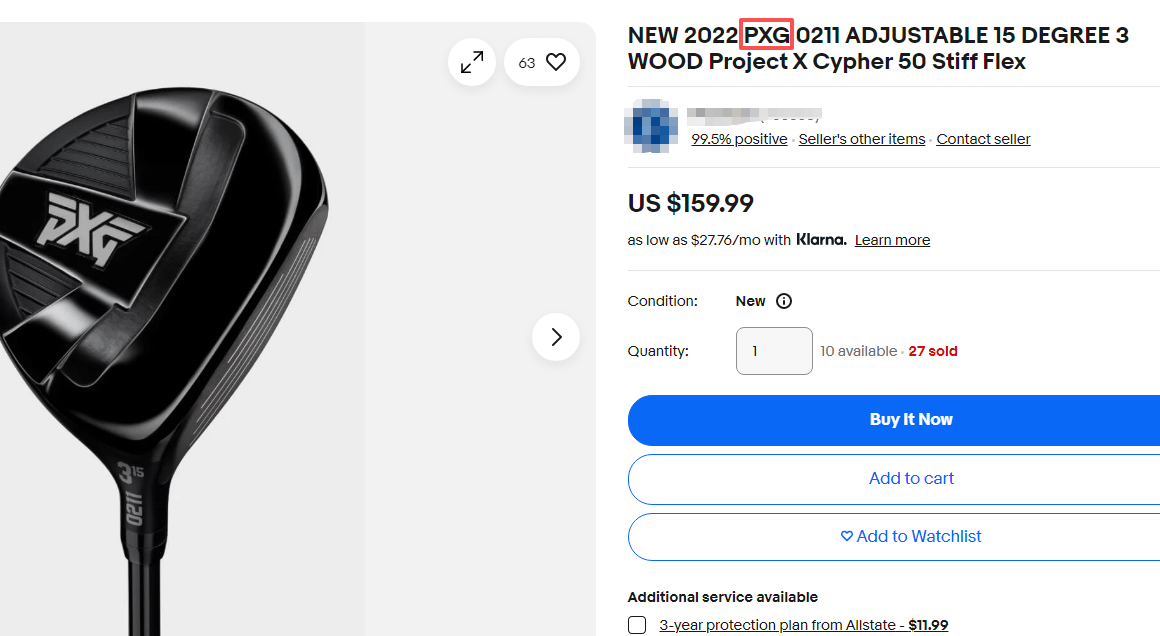Click the listing title text

pos(878,49)
